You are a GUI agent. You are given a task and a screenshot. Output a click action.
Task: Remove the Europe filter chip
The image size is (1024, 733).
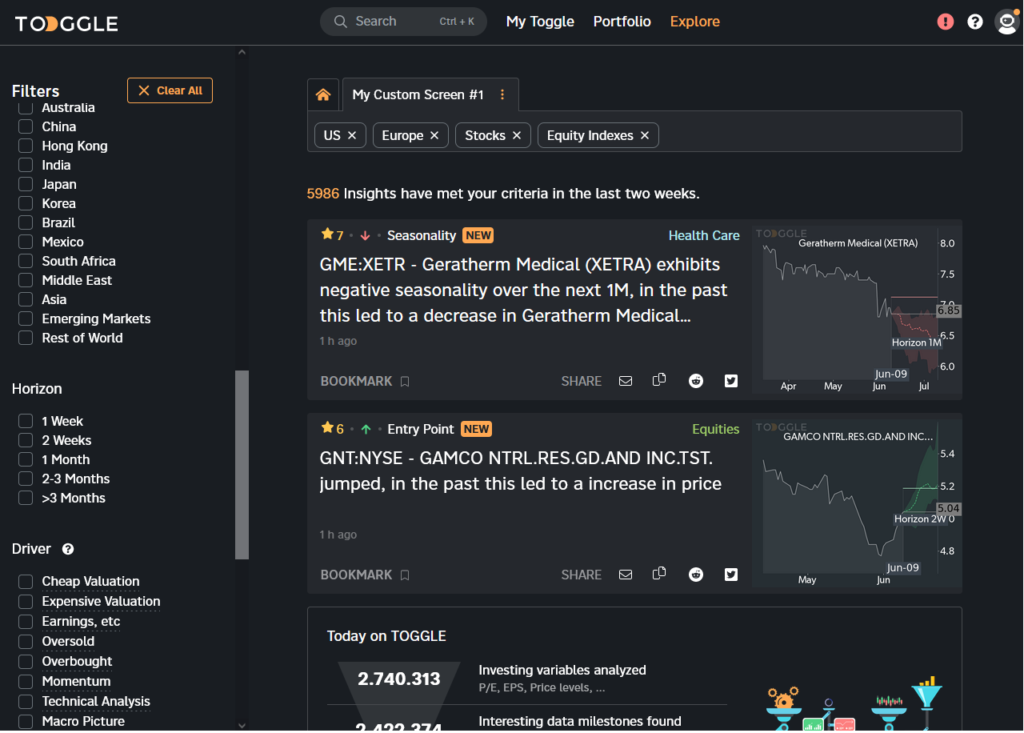[434, 135]
